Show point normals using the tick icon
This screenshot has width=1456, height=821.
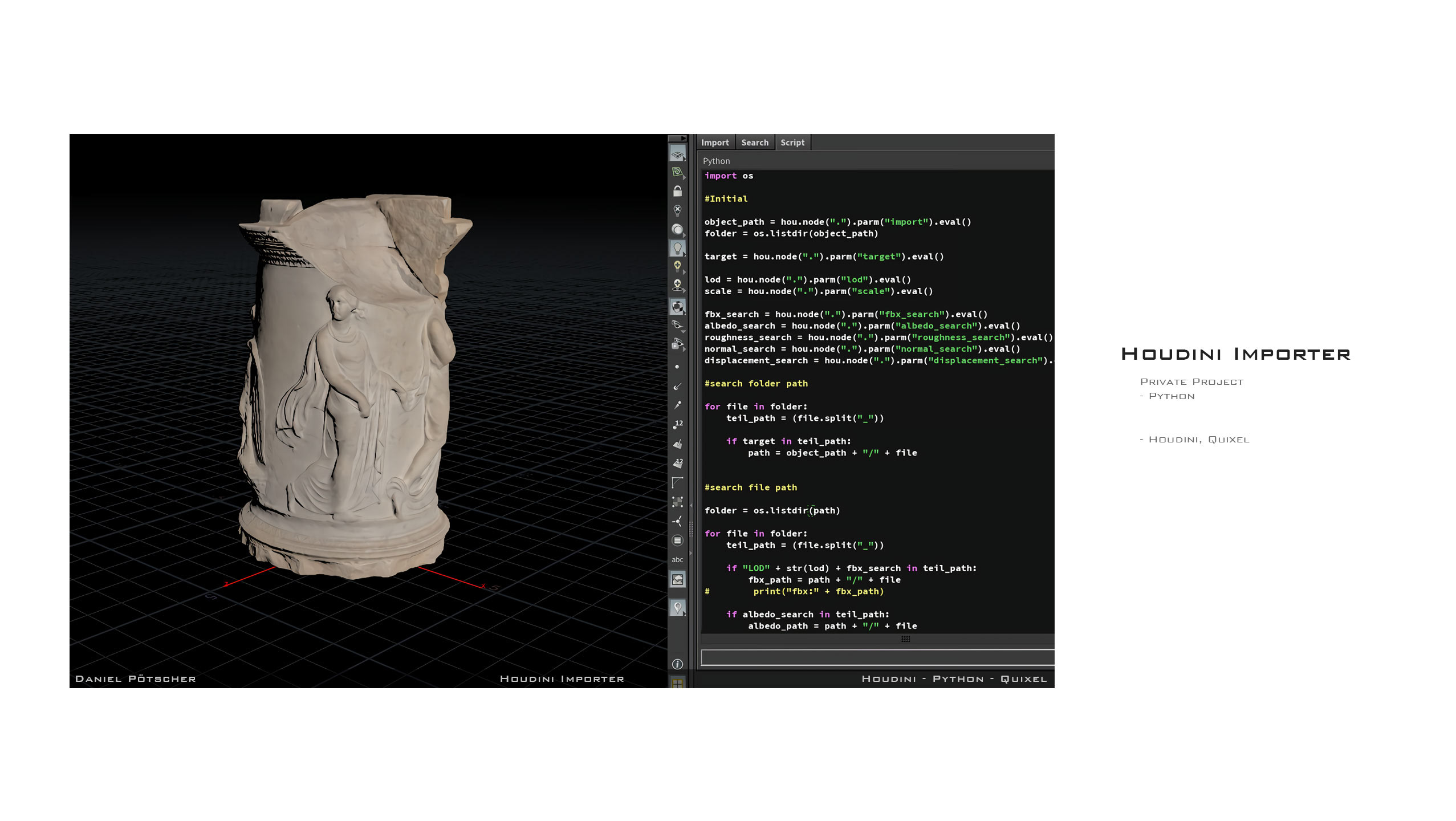677,387
